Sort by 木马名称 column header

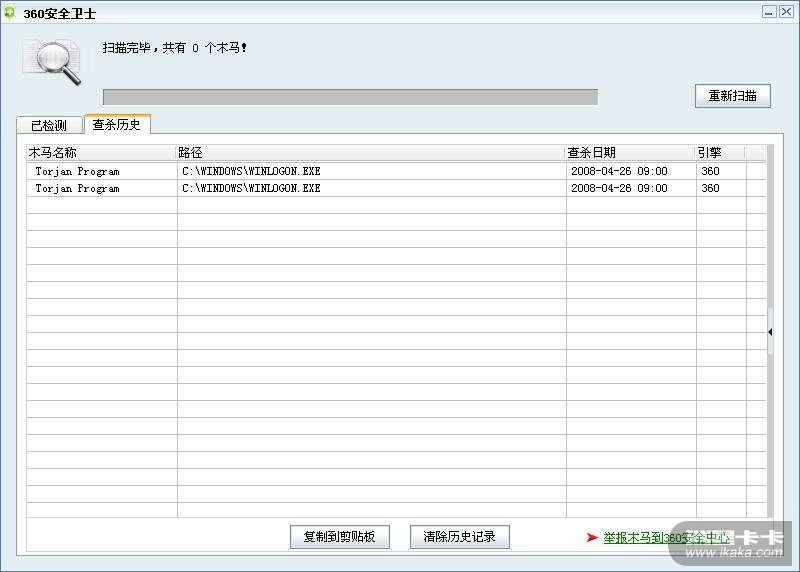(x=101, y=153)
